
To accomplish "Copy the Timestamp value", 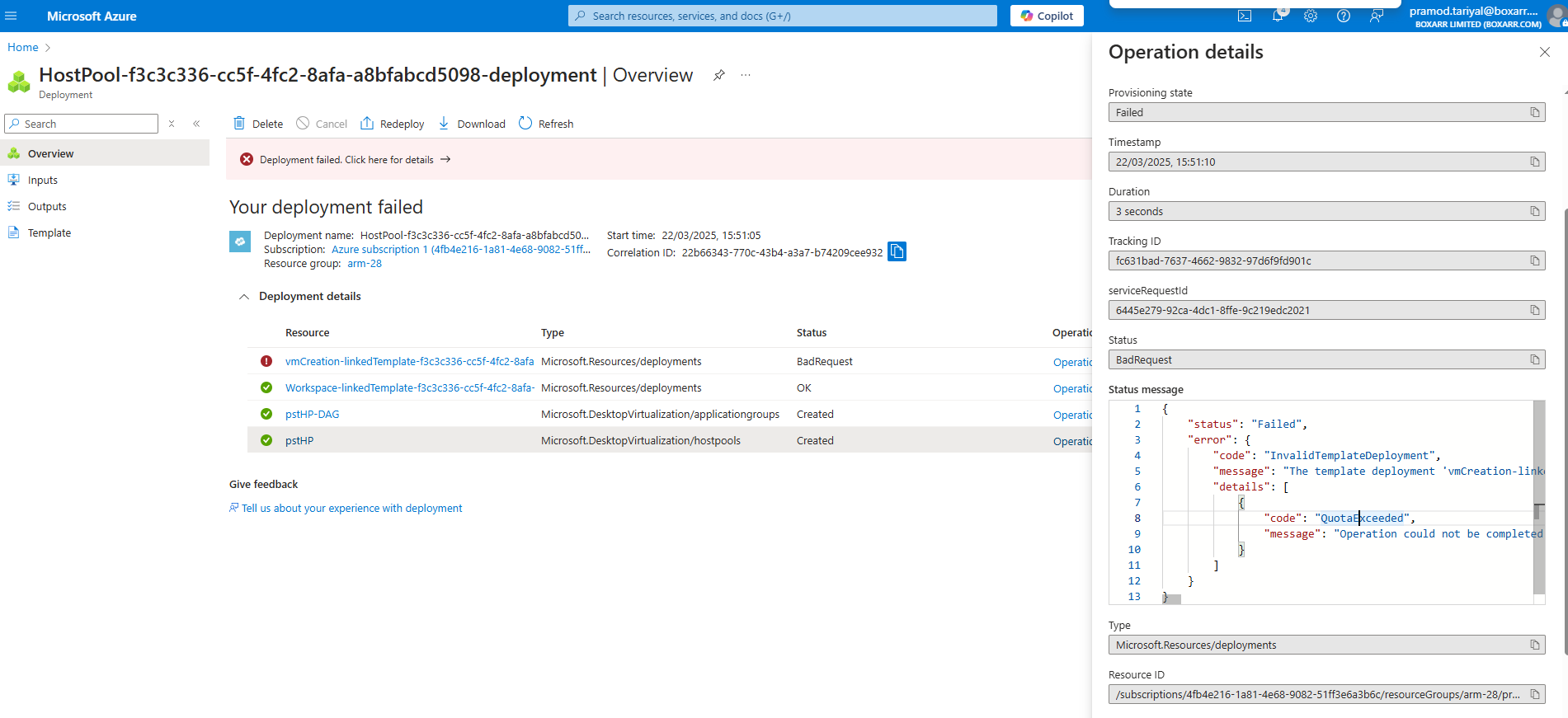I will (1535, 162).
